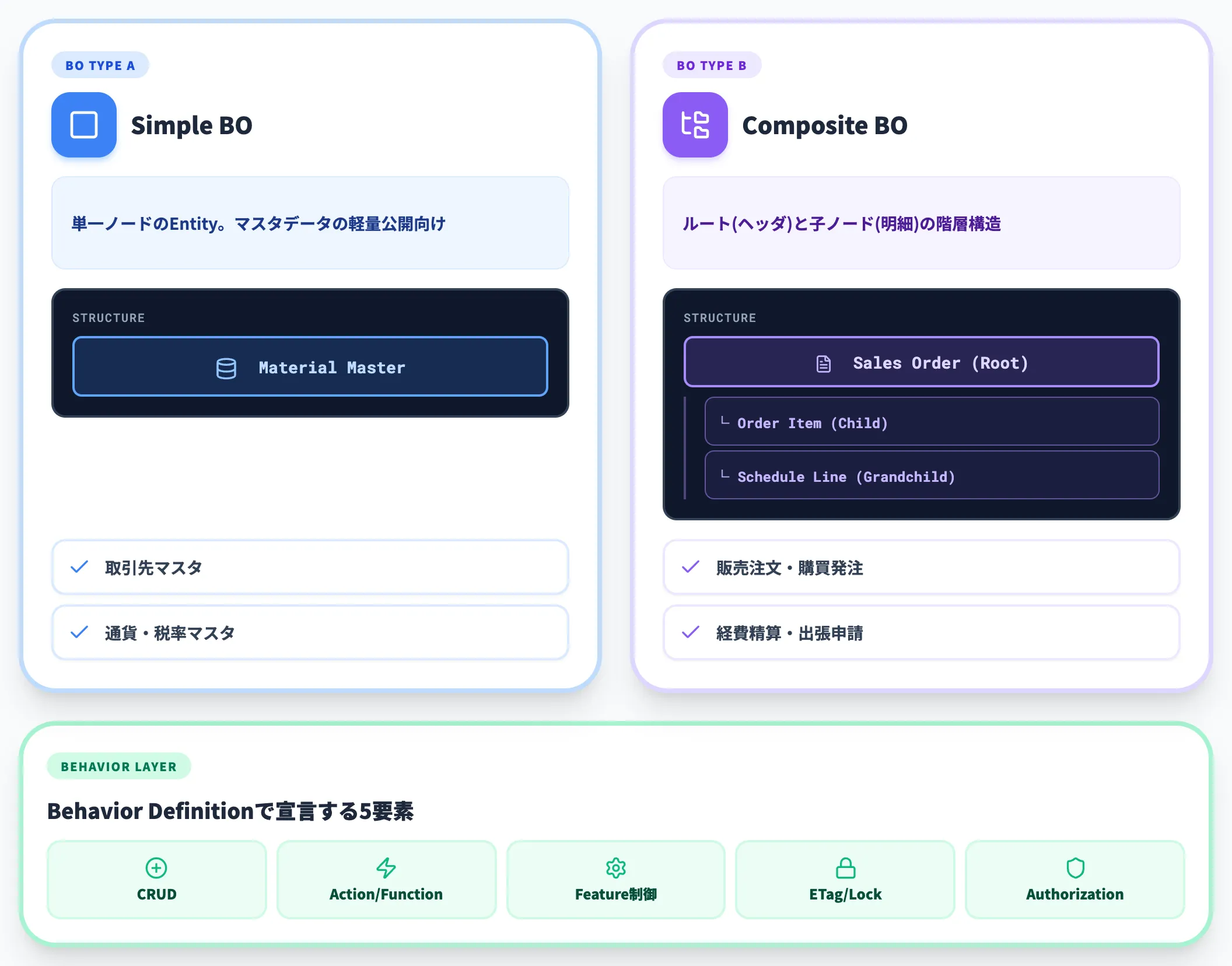Click the Authorization card label
Viewport: 1232px width, 966px height.
[x=1075, y=894]
